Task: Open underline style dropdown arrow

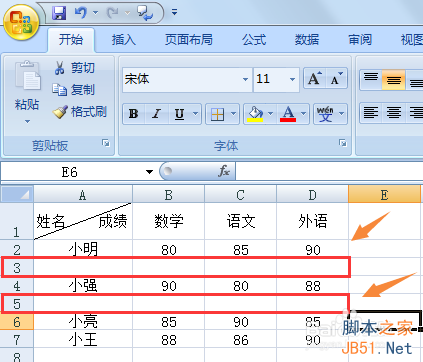Action: tap(196, 114)
